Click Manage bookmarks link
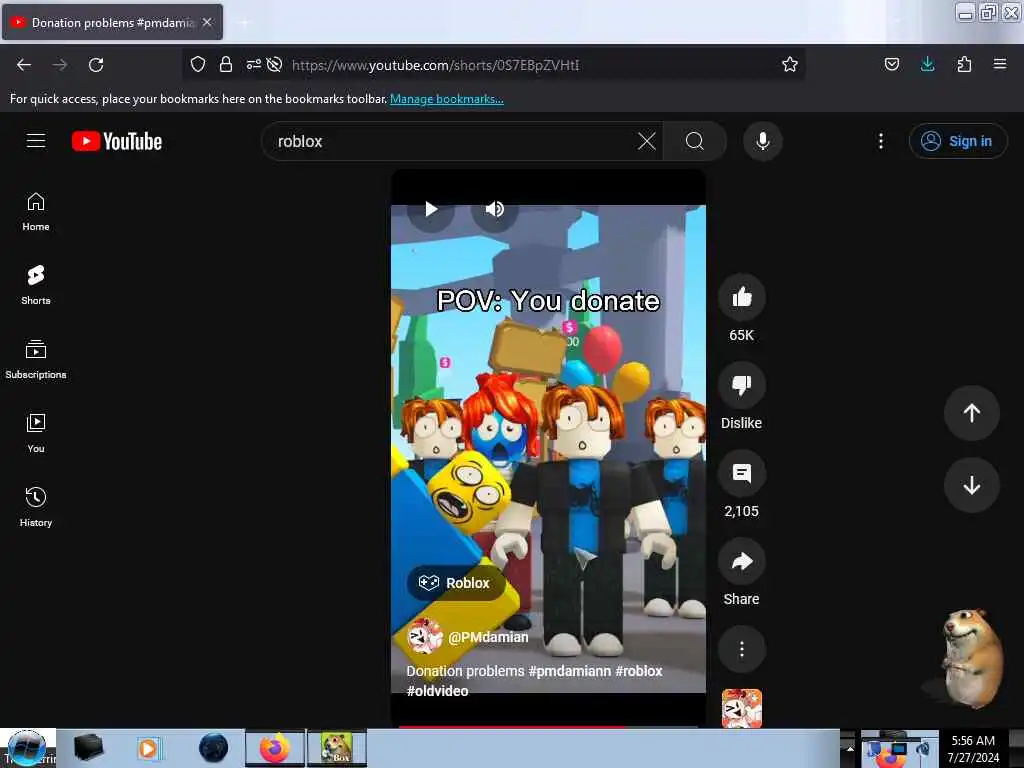1024x768 pixels. tap(447, 99)
